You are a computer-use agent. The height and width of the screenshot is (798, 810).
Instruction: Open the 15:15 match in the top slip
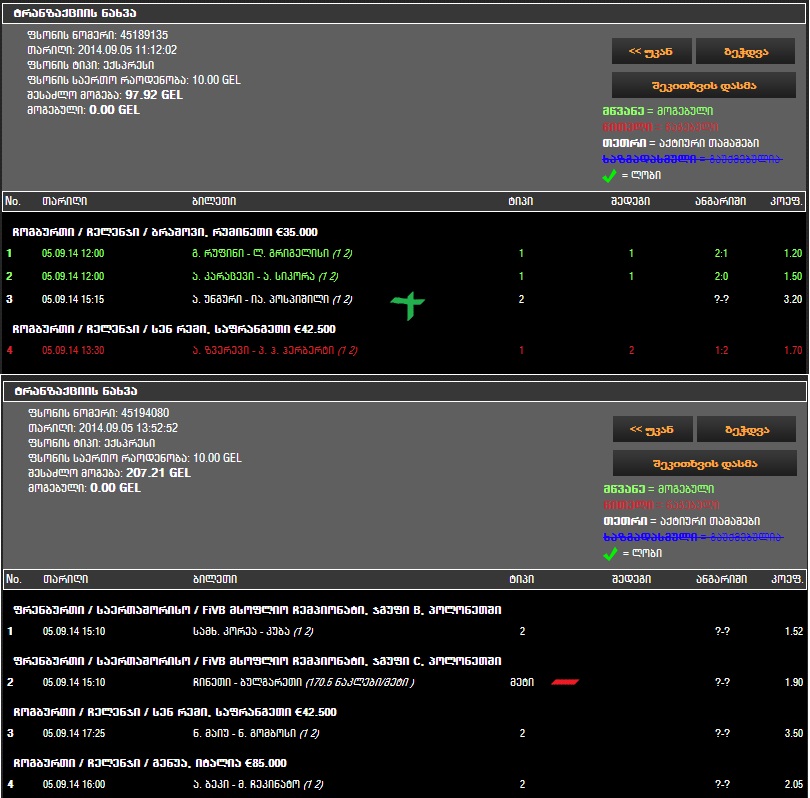tap(272, 299)
